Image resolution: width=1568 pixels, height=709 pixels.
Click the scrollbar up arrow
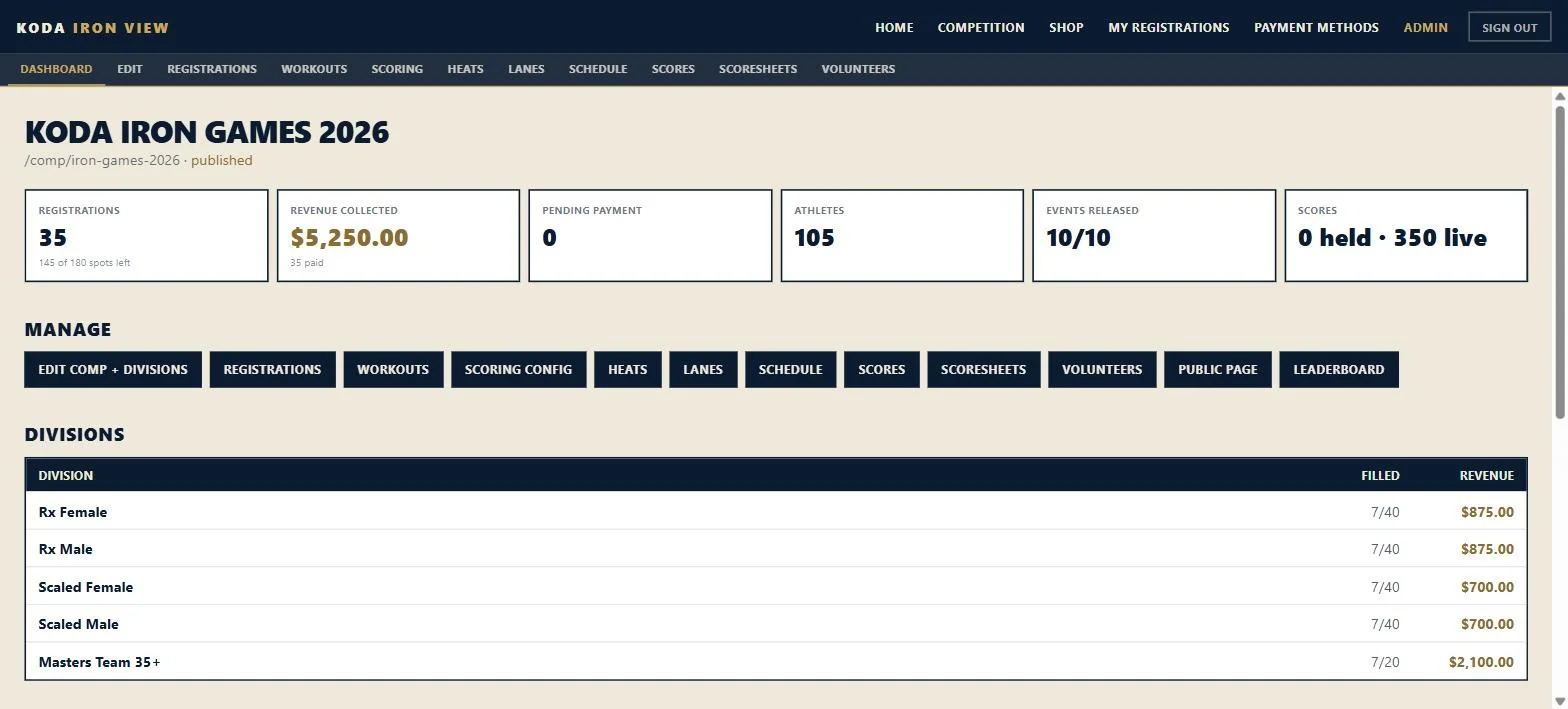1560,95
